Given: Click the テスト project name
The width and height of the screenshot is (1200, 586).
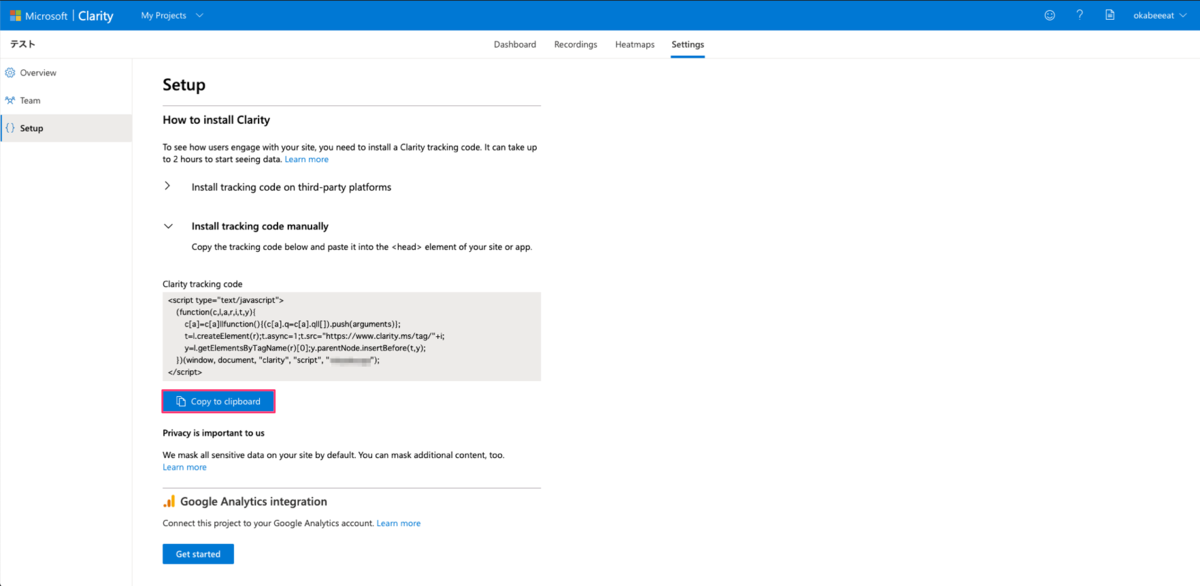Looking at the screenshot, I should (x=23, y=45).
